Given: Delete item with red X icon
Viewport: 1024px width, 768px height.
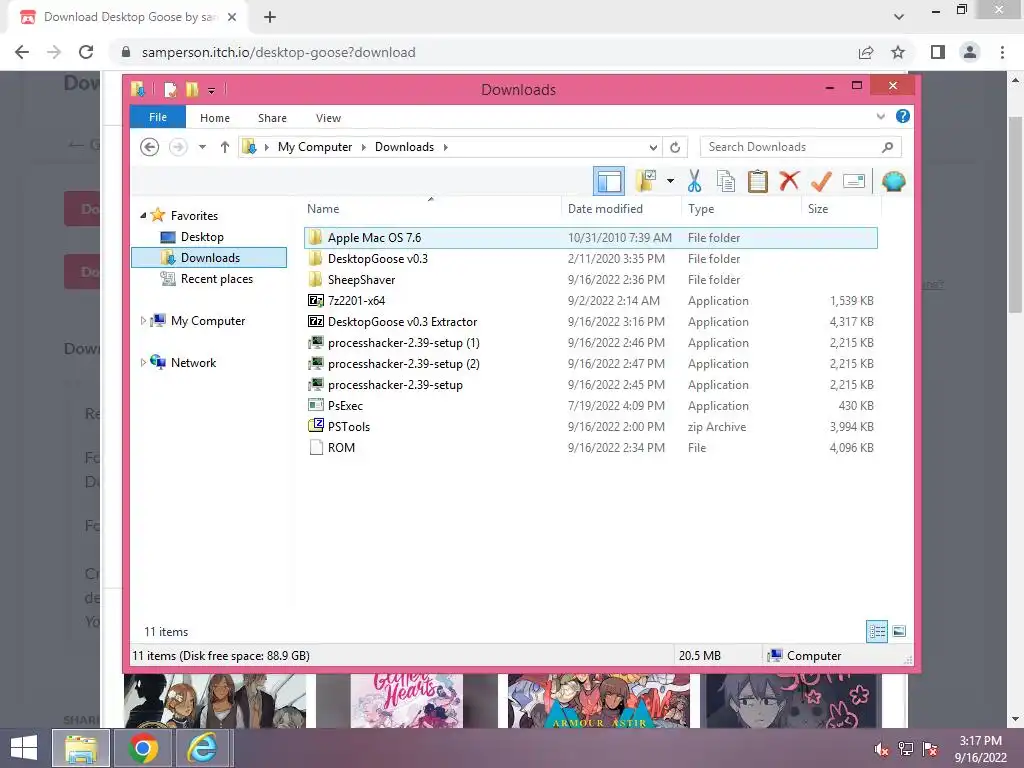Looking at the screenshot, I should click(x=789, y=181).
